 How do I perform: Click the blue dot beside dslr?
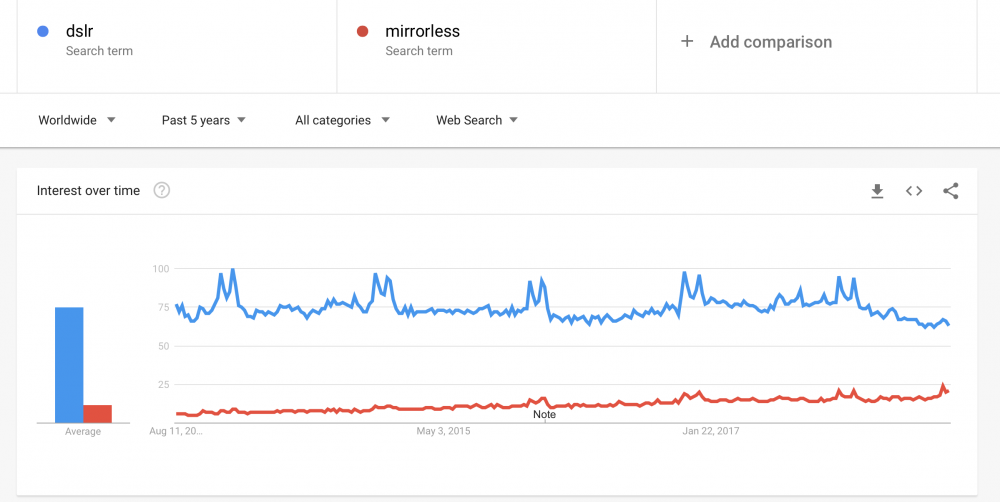pyautogui.click(x=43, y=32)
